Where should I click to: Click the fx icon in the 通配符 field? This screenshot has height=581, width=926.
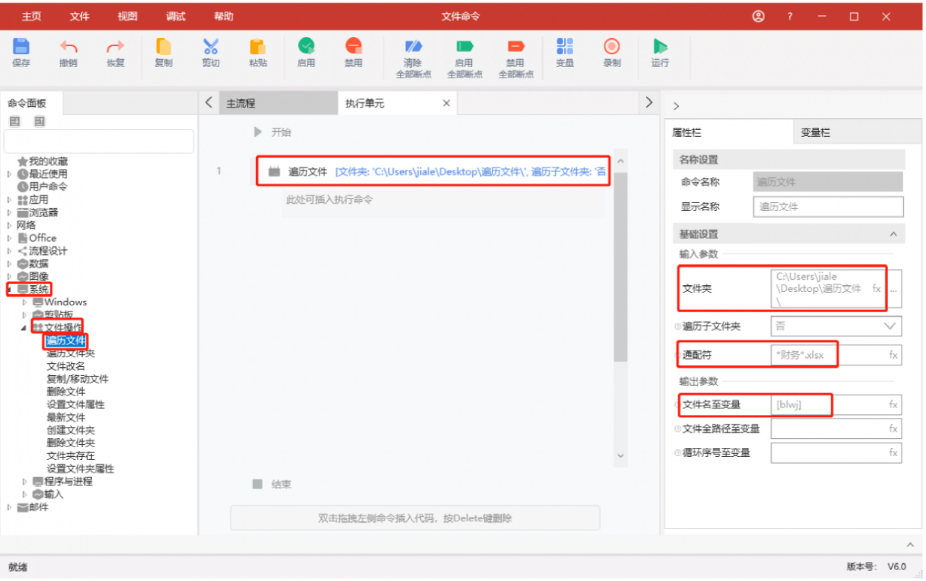[893, 355]
